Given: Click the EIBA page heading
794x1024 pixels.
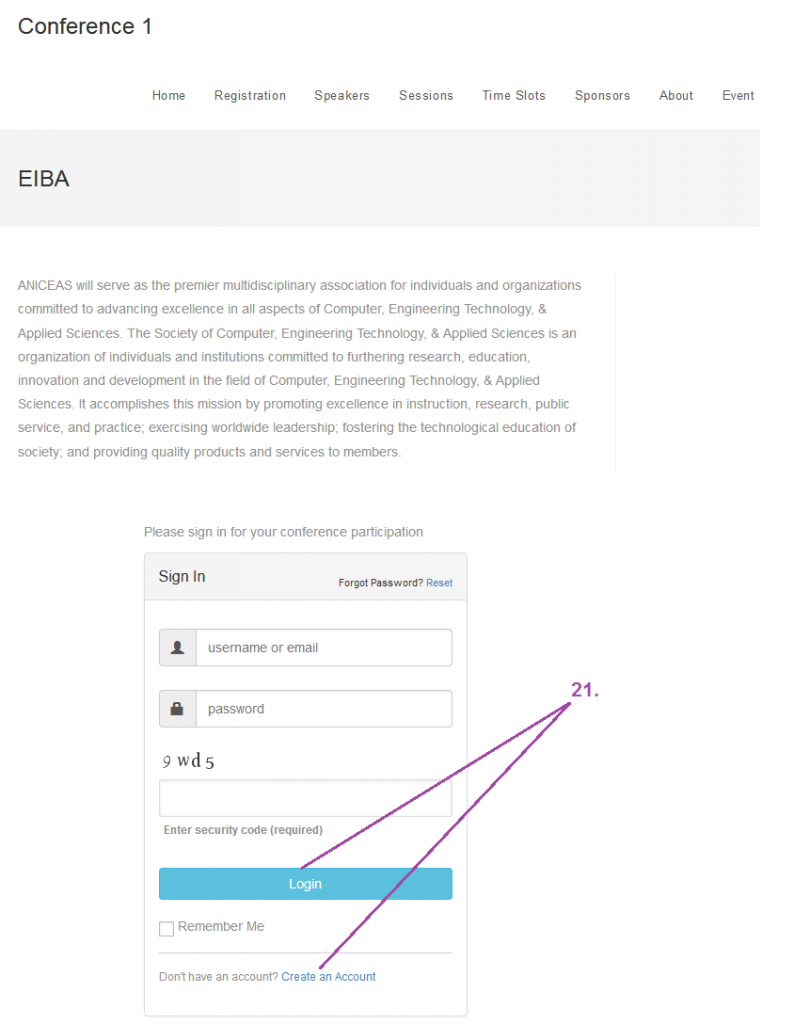Looking at the screenshot, I should [x=43, y=178].
